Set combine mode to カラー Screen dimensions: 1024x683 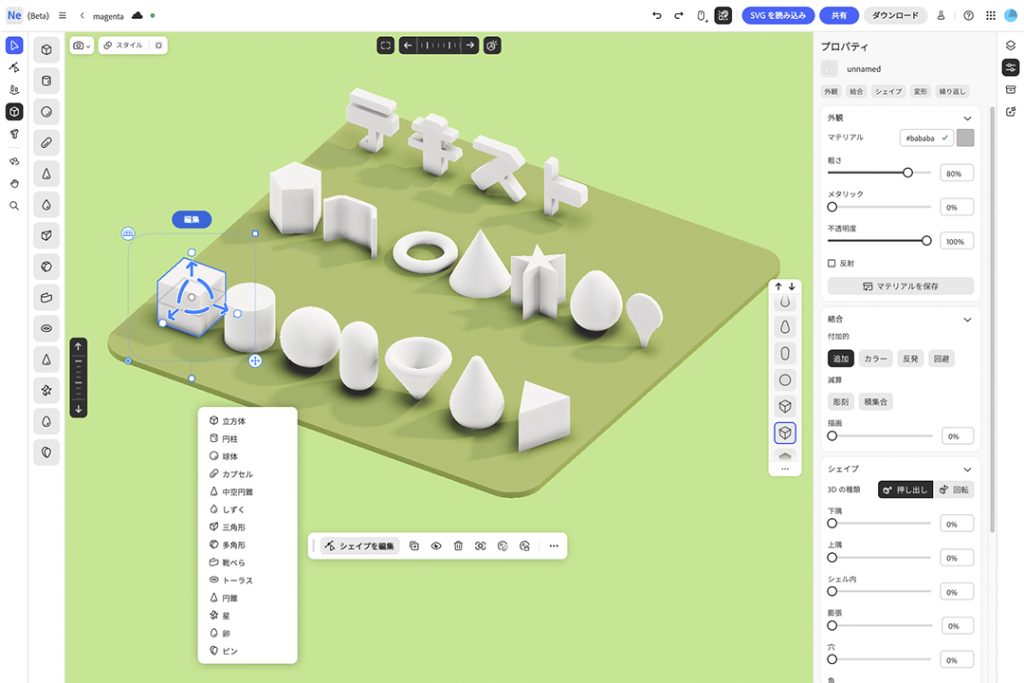pyautogui.click(x=876, y=358)
